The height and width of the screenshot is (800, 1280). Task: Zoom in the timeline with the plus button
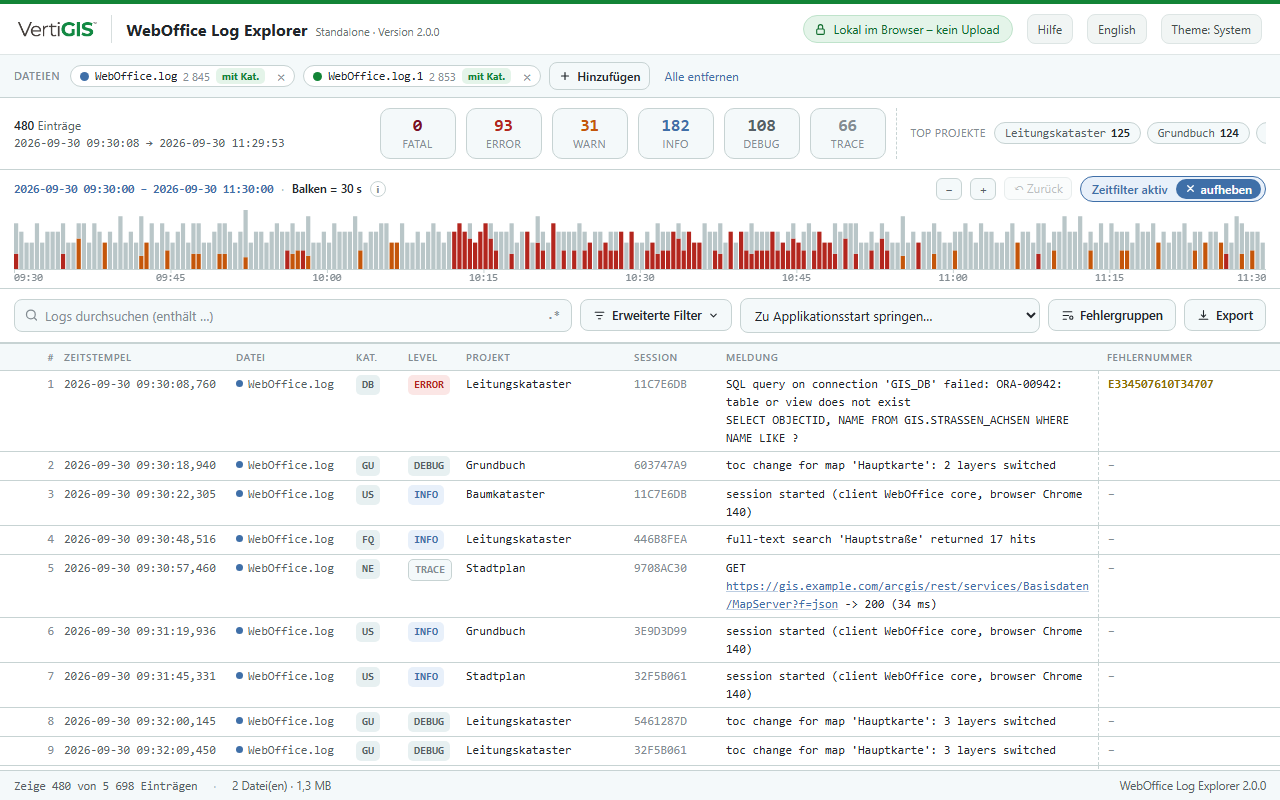[983, 189]
